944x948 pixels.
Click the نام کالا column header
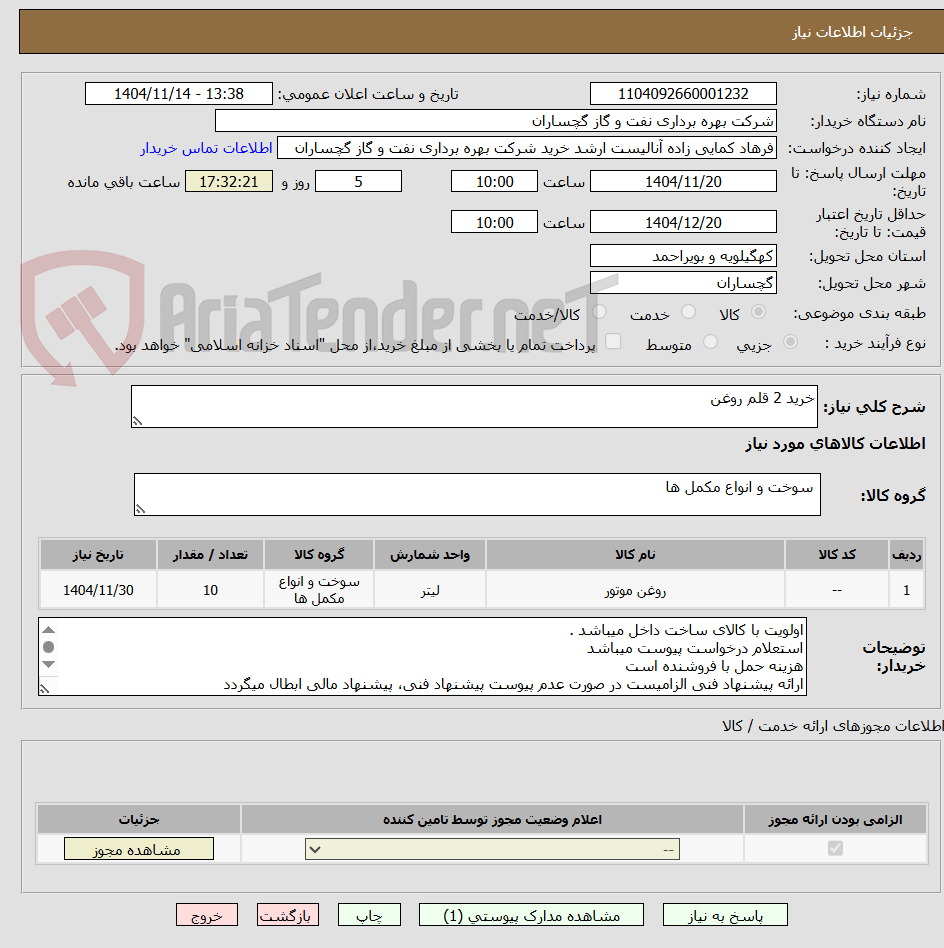pyautogui.click(x=635, y=554)
